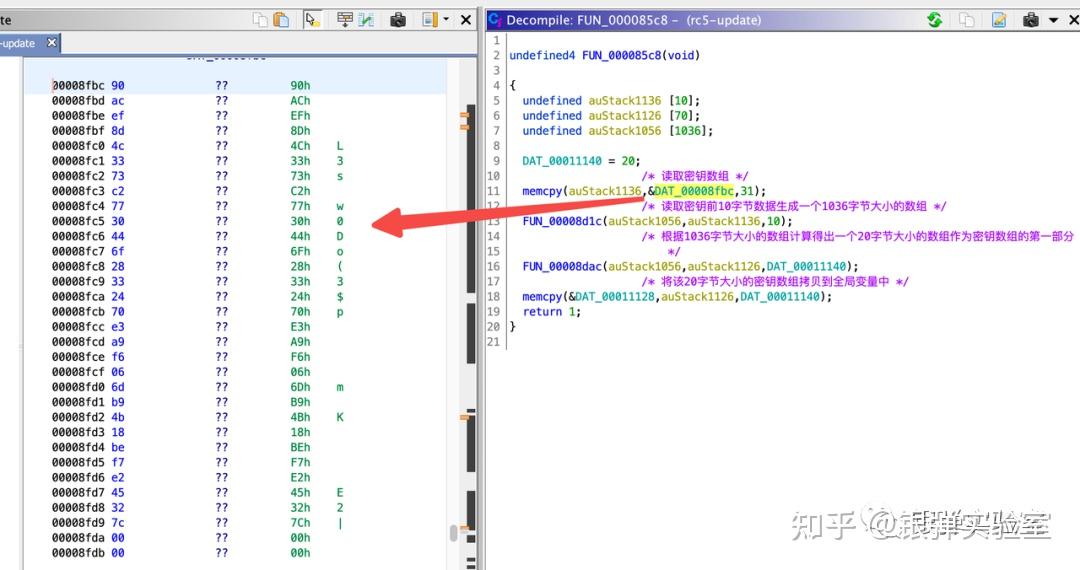
Task: Click the 6Fh value at 00008fc7
Action: (x=300, y=251)
